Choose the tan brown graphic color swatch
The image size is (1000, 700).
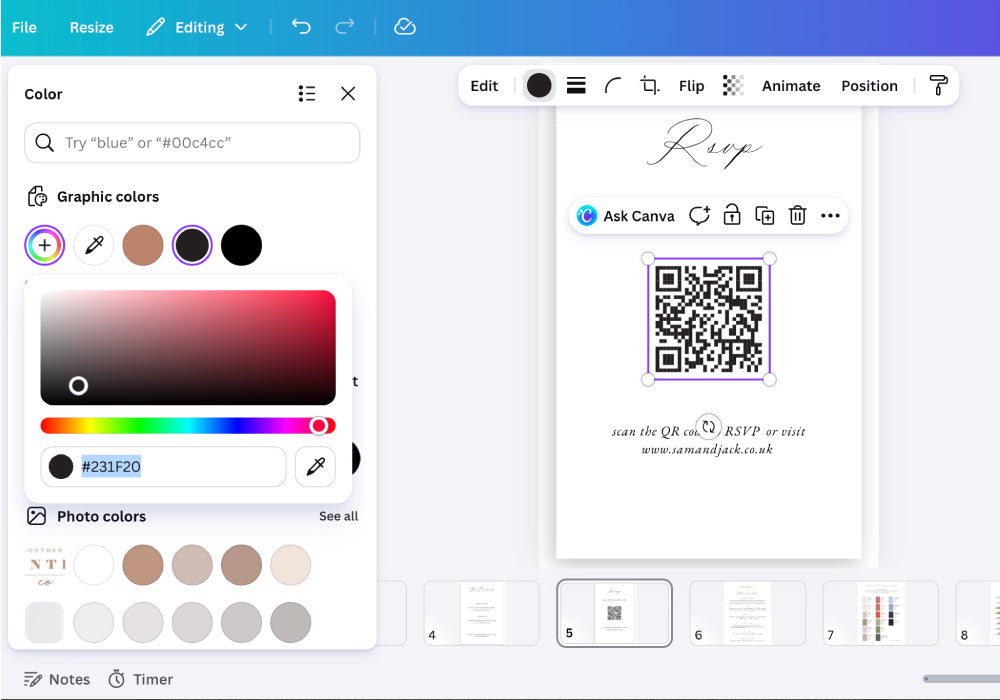143,245
